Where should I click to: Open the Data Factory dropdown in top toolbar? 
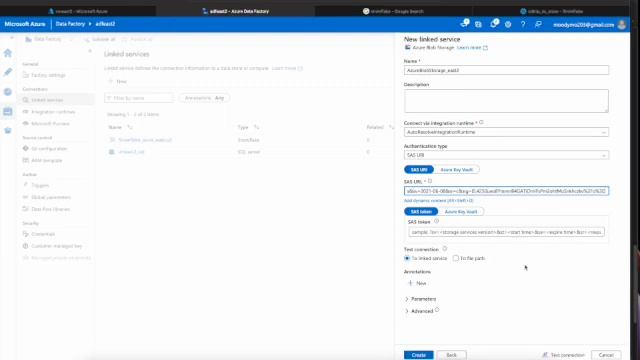click(x=48, y=39)
